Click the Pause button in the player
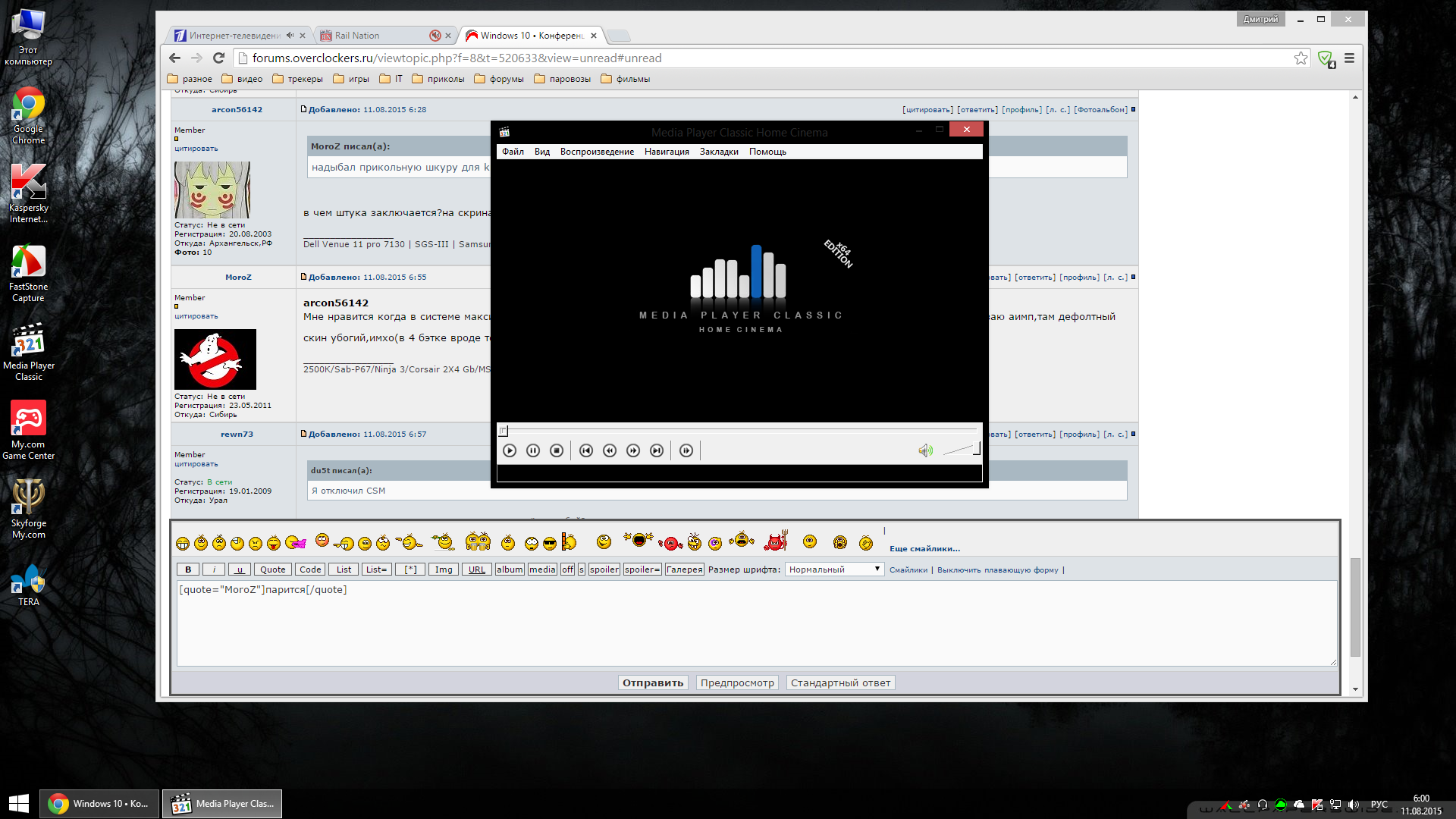Screen dimensions: 1456x819 533,450
